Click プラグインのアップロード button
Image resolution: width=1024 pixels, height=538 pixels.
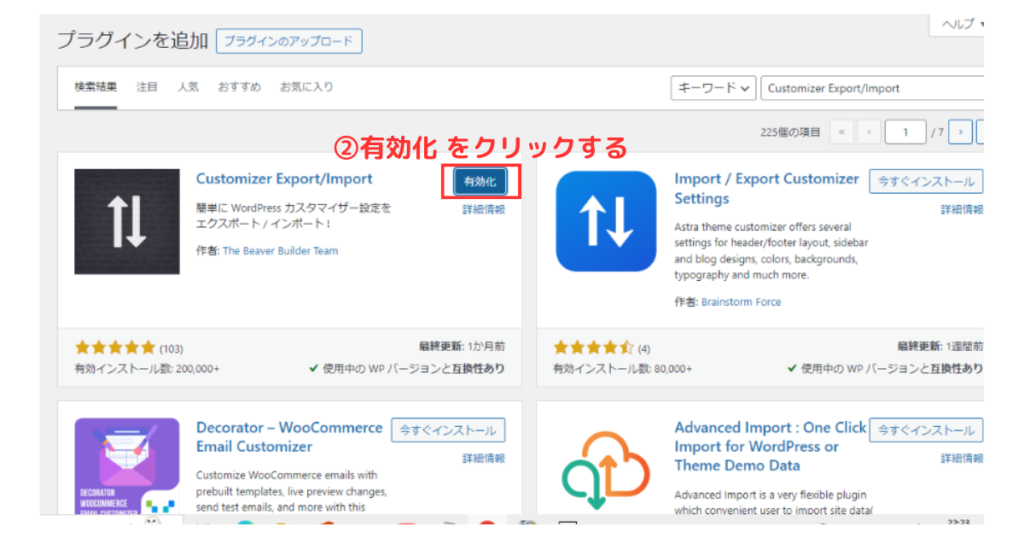pyautogui.click(x=289, y=41)
